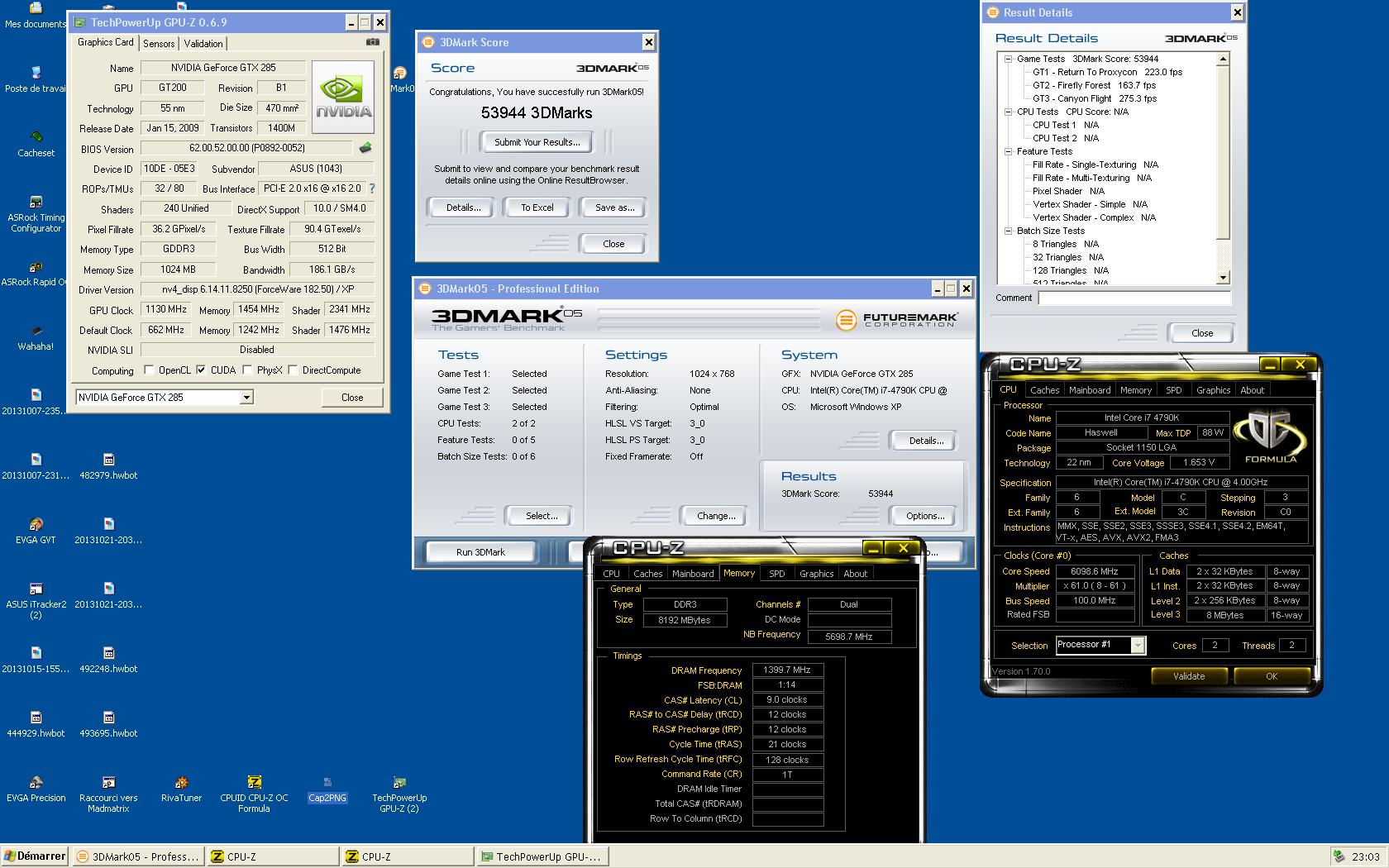Select 'GT3 - Canyon Flight' tree row
Image resolution: width=1389 pixels, height=868 pixels.
(1095, 98)
